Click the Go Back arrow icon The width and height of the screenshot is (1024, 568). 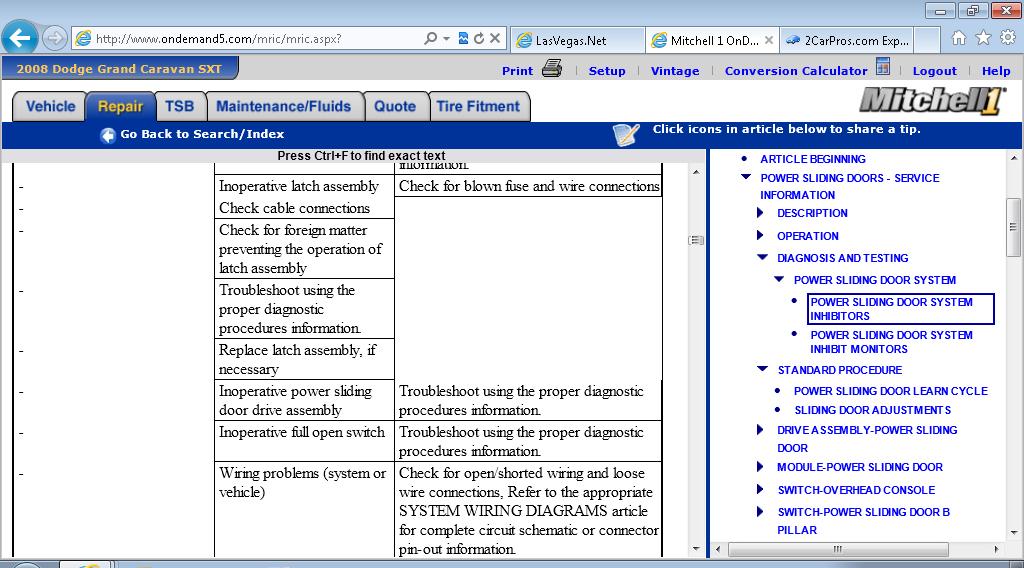[108, 135]
